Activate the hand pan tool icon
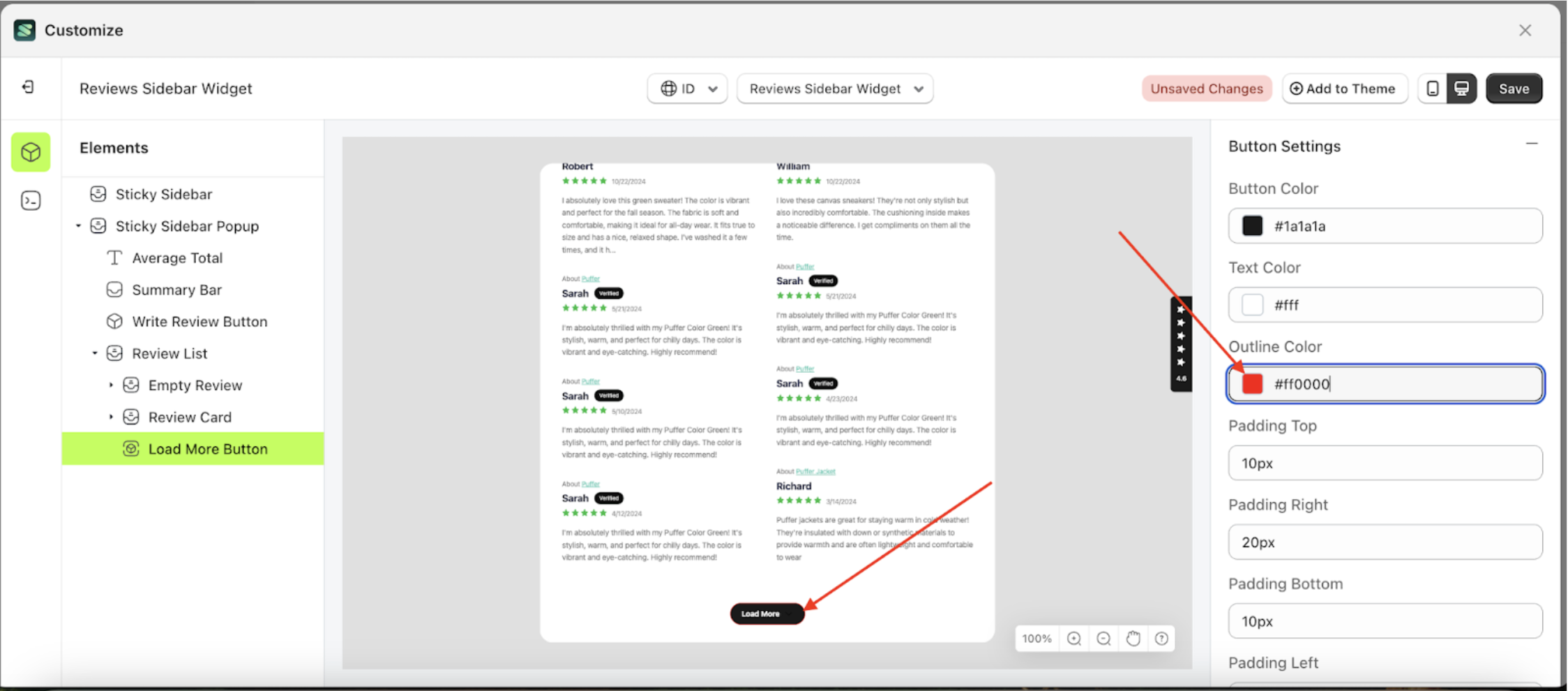1568x691 pixels. click(1132, 638)
